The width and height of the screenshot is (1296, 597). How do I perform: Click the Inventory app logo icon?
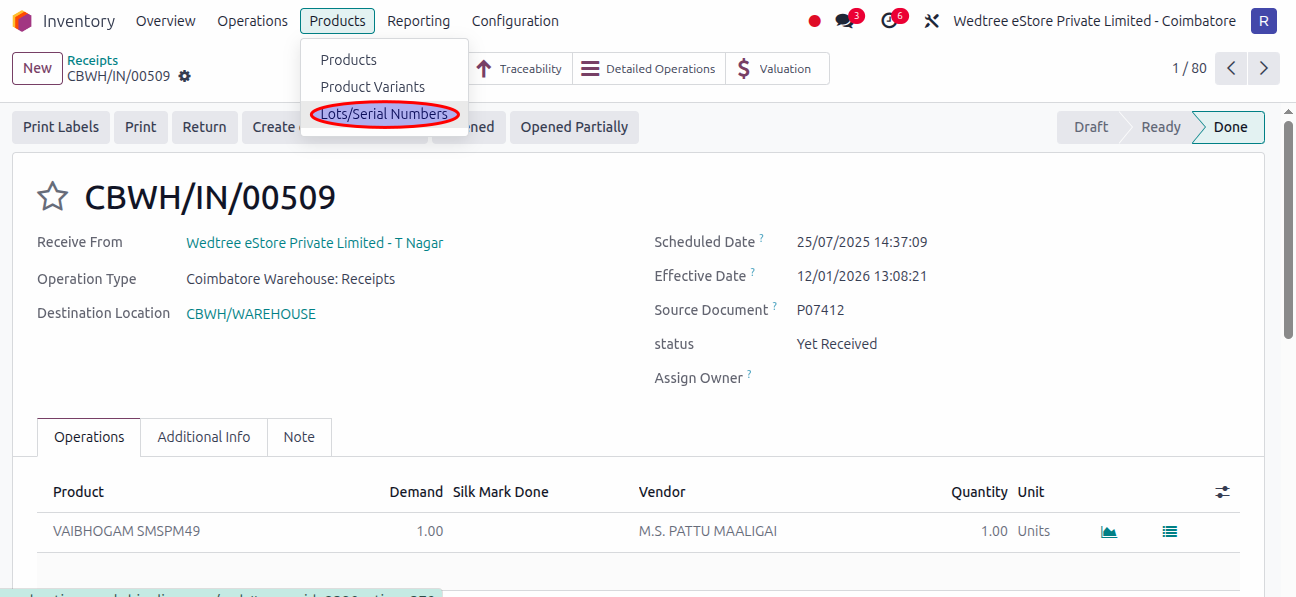22,21
